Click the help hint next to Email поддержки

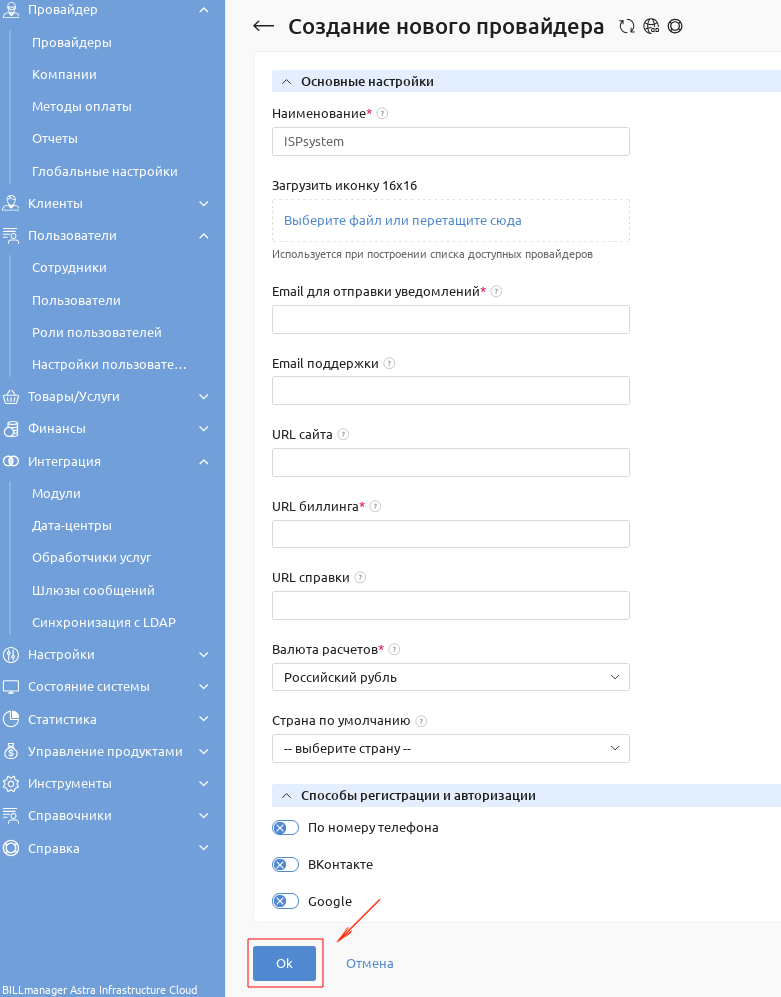pos(389,363)
